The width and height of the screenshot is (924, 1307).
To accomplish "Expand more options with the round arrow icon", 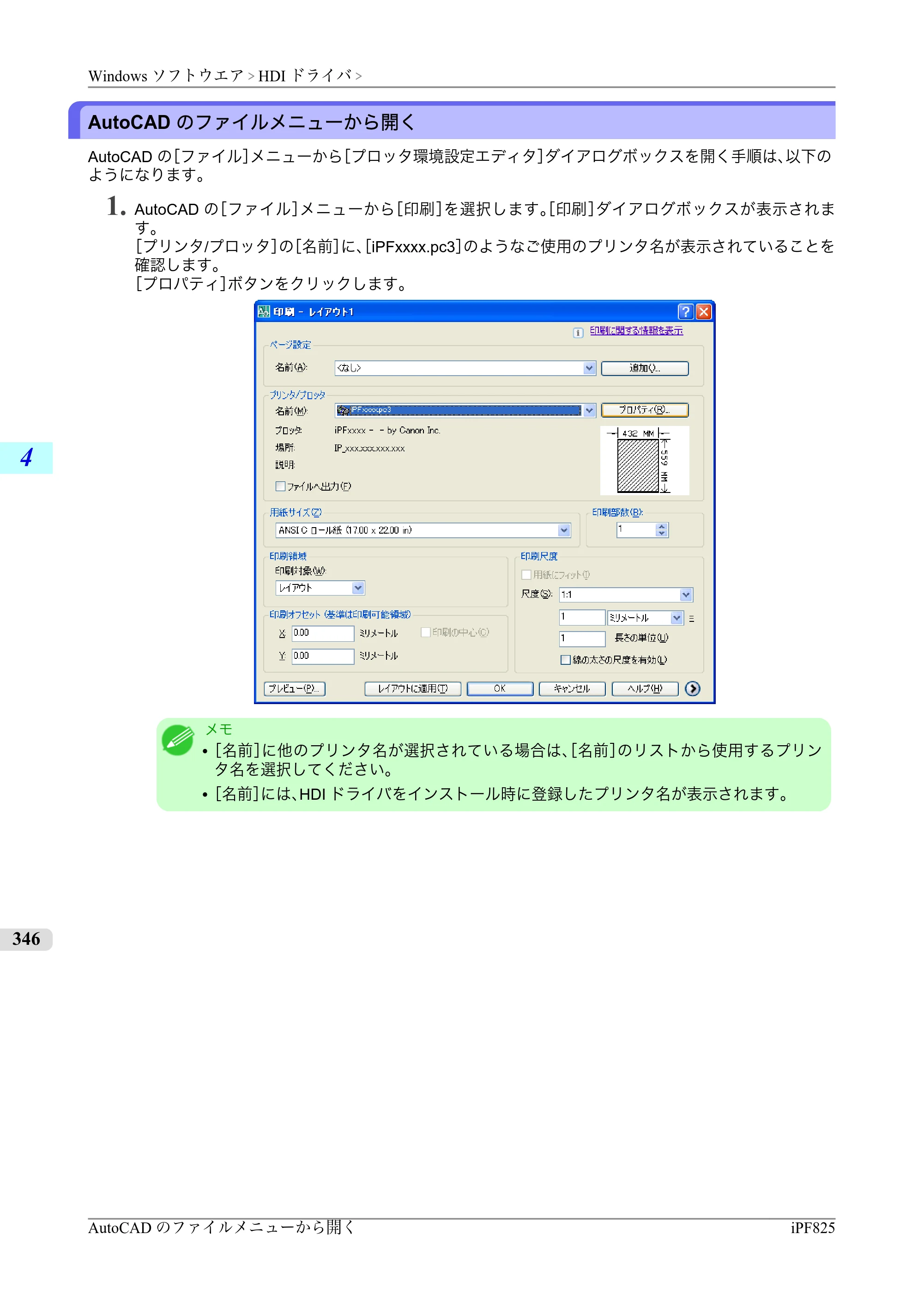I will pos(693,689).
